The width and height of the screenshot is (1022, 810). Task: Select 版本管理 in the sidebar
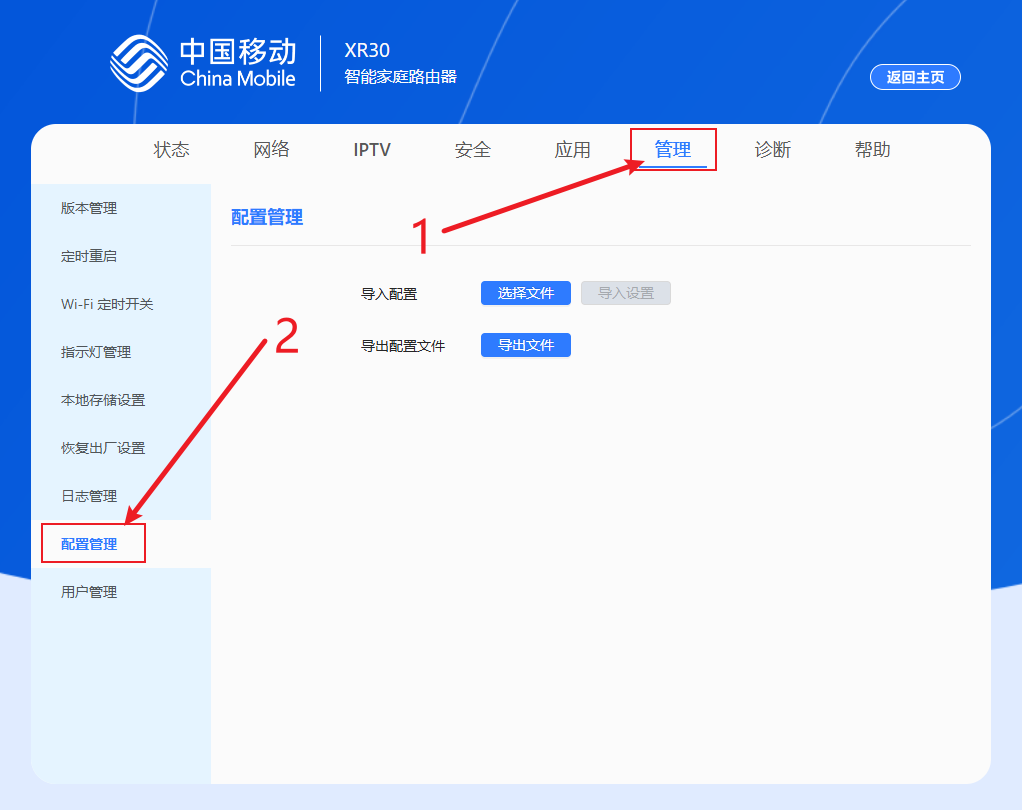point(89,208)
